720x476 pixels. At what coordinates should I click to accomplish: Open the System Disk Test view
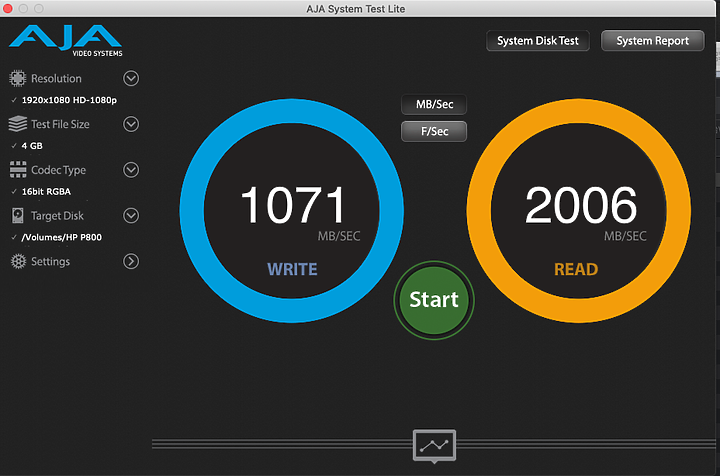tap(538, 41)
